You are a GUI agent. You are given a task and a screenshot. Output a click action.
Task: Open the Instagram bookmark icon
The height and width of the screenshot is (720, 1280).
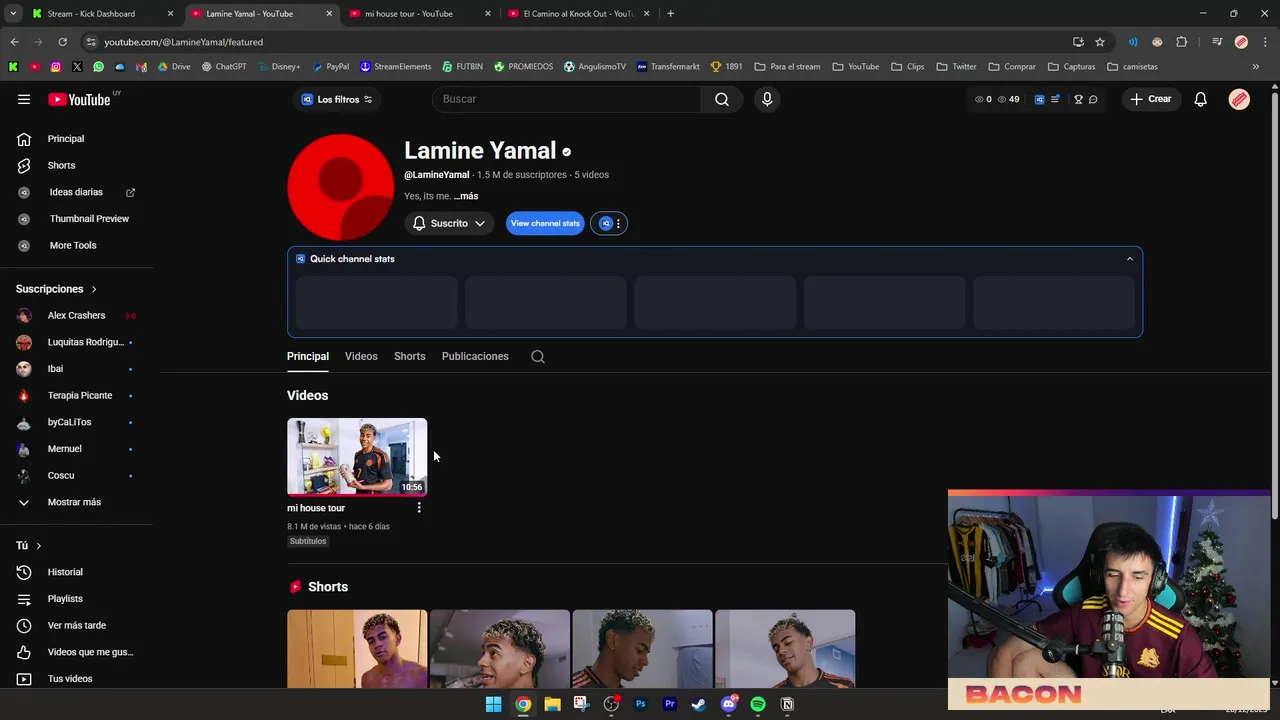56,67
